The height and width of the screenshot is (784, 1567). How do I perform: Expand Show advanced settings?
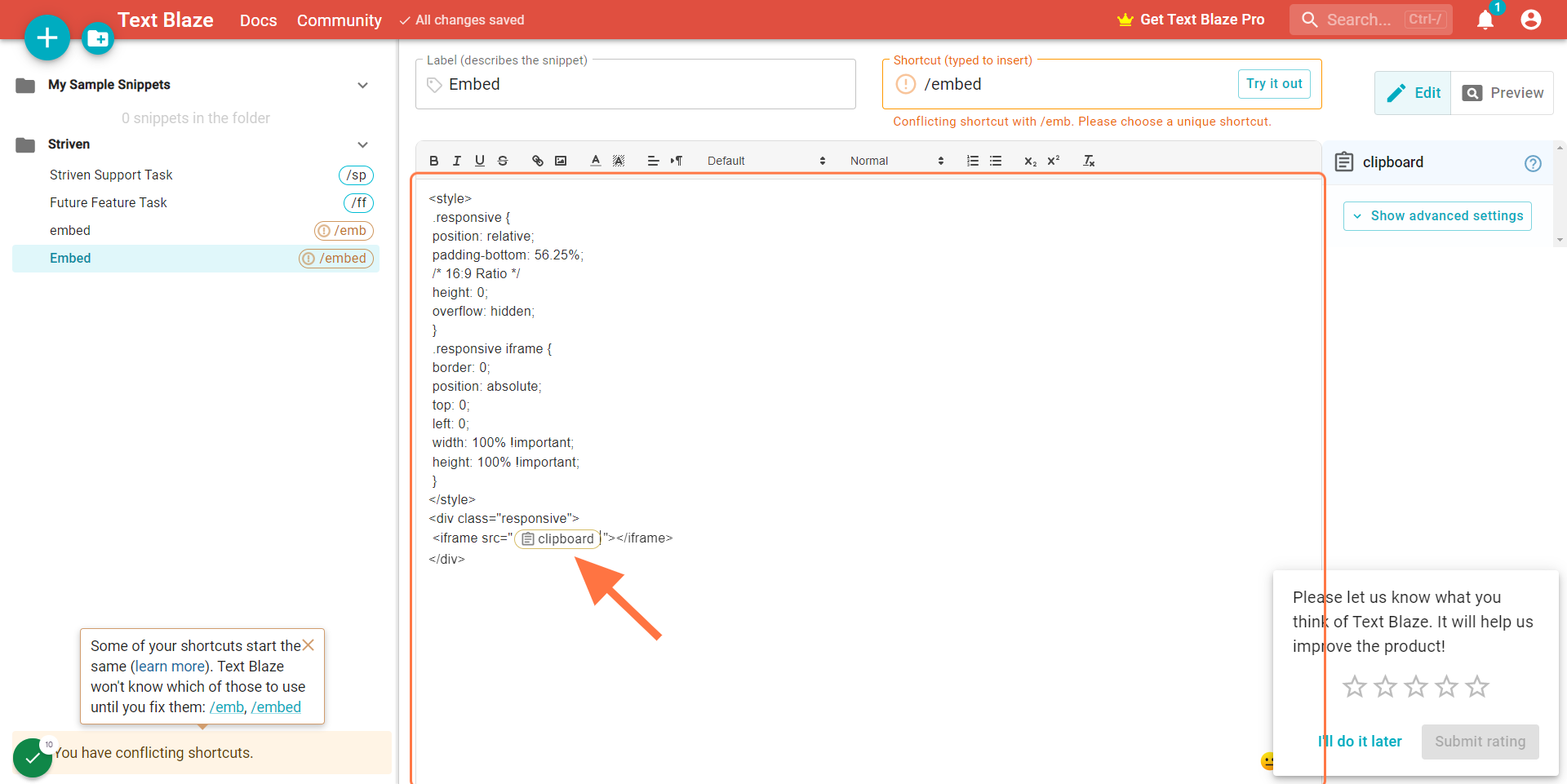pos(1437,216)
